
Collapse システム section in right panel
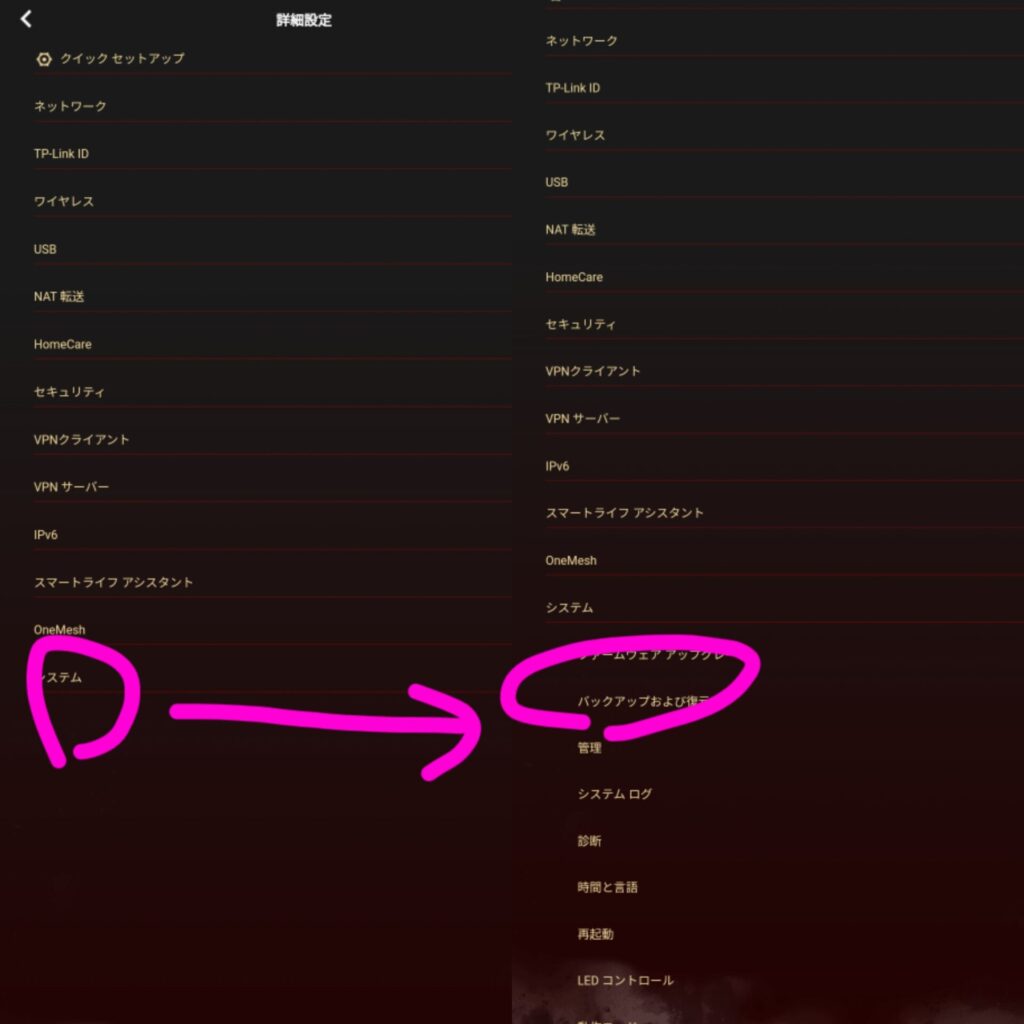click(784, 607)
